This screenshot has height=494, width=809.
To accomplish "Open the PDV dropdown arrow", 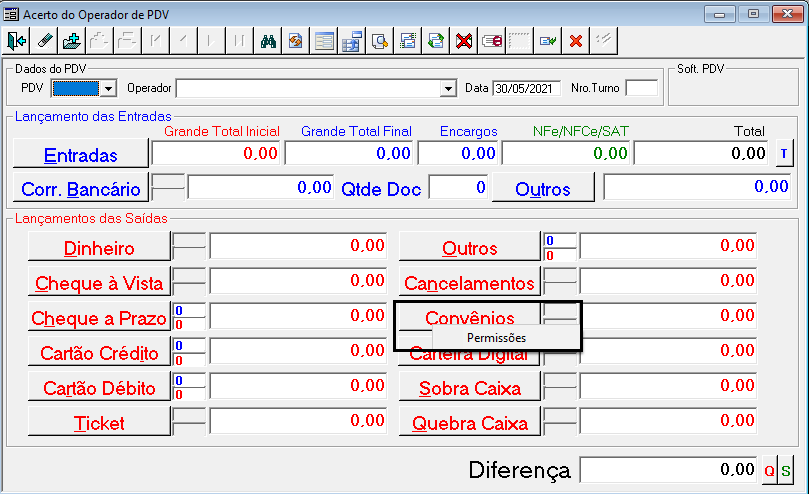I will coord(108,89).
